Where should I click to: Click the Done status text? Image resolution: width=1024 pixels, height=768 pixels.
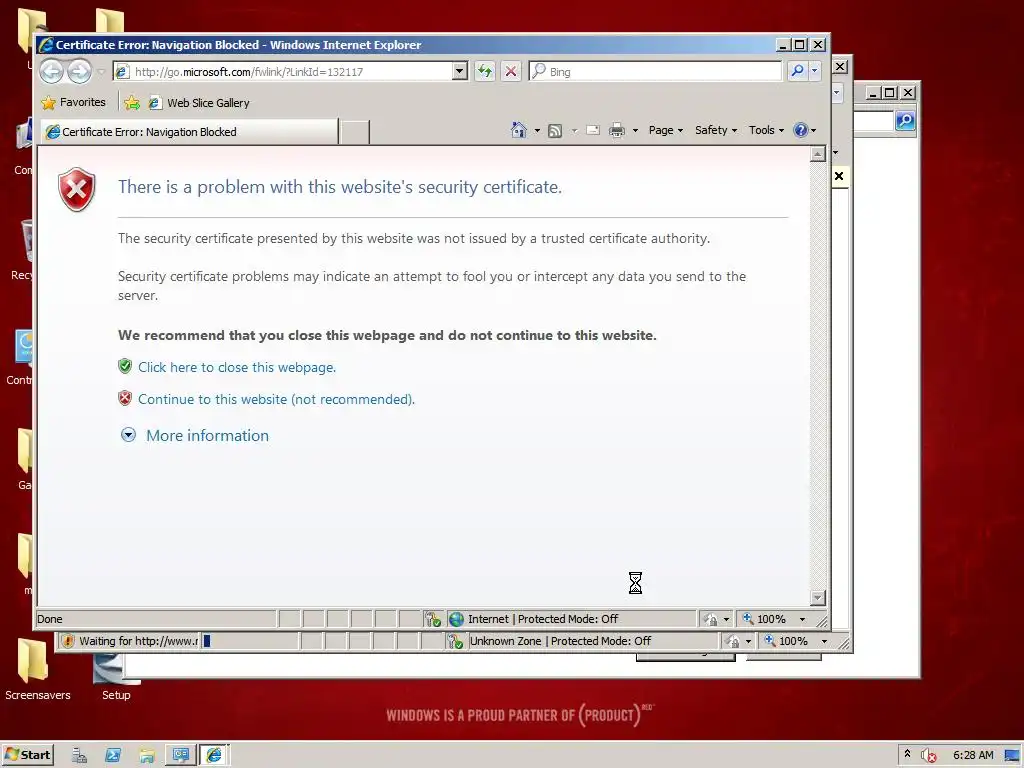coord(50,619)
